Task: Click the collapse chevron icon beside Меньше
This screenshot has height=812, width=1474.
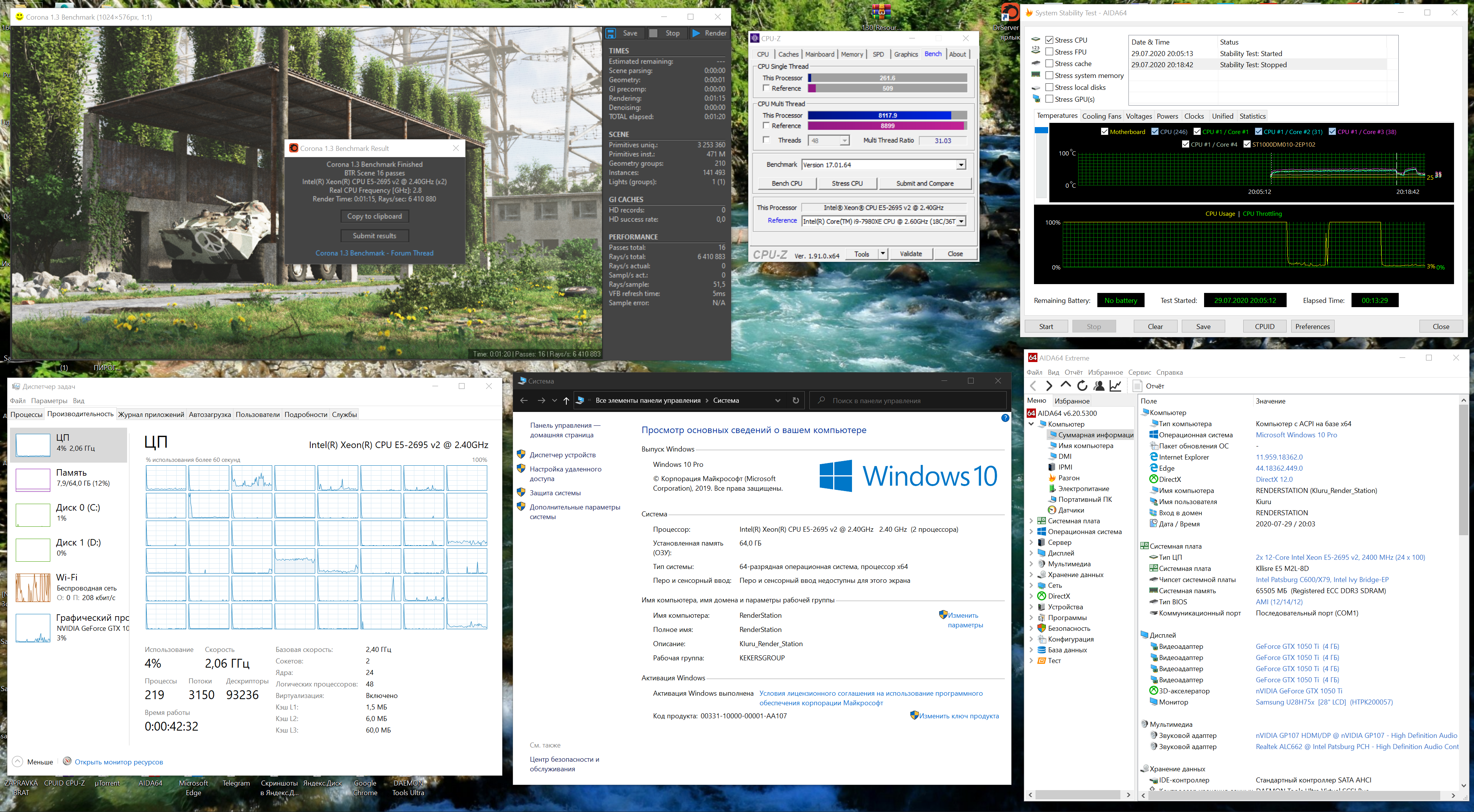Action: [18, 762]
